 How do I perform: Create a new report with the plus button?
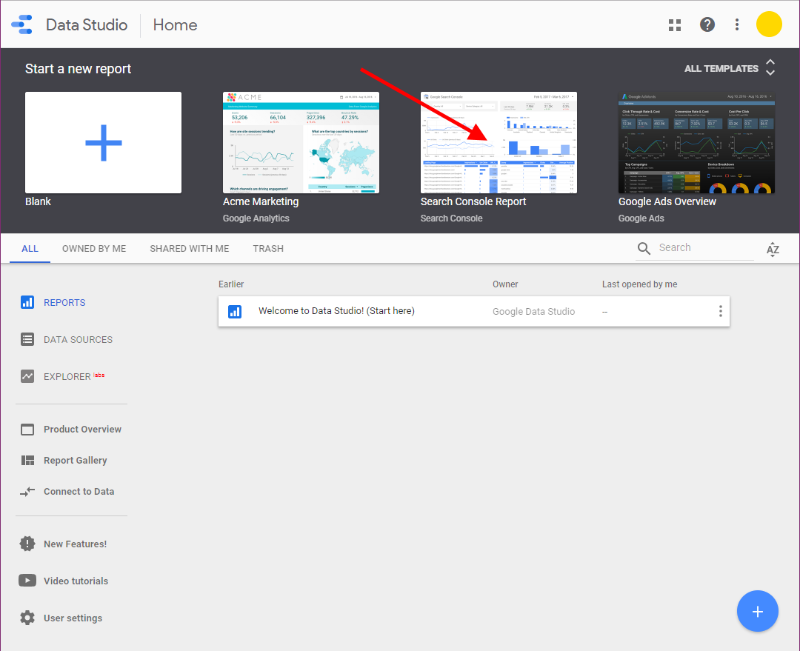pos(757,611)
